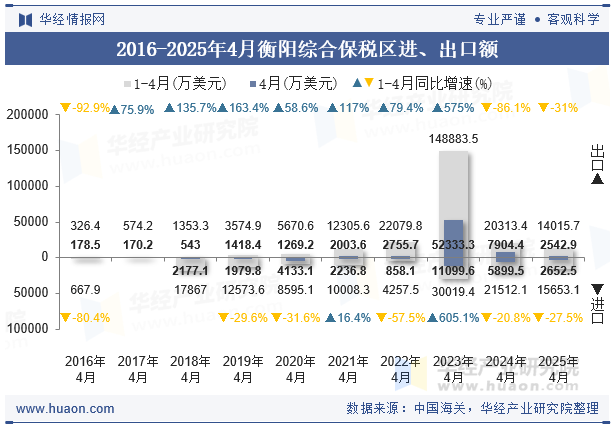Click the blue 2024 April bar
This screenshot has height=427, width=615.
506,257
